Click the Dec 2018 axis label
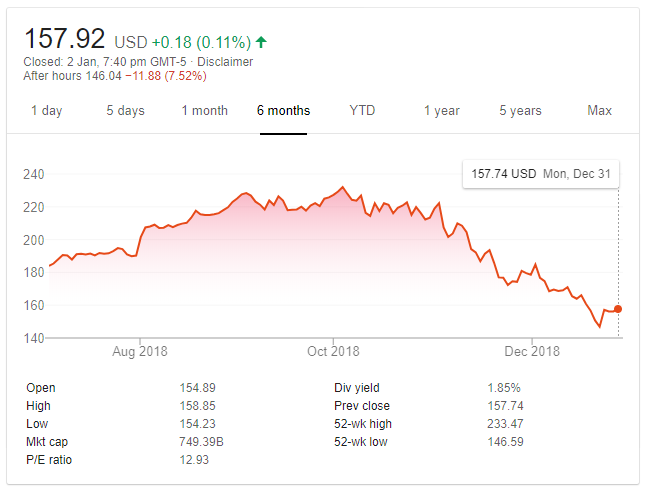646x491 pixels. (532, 351)
